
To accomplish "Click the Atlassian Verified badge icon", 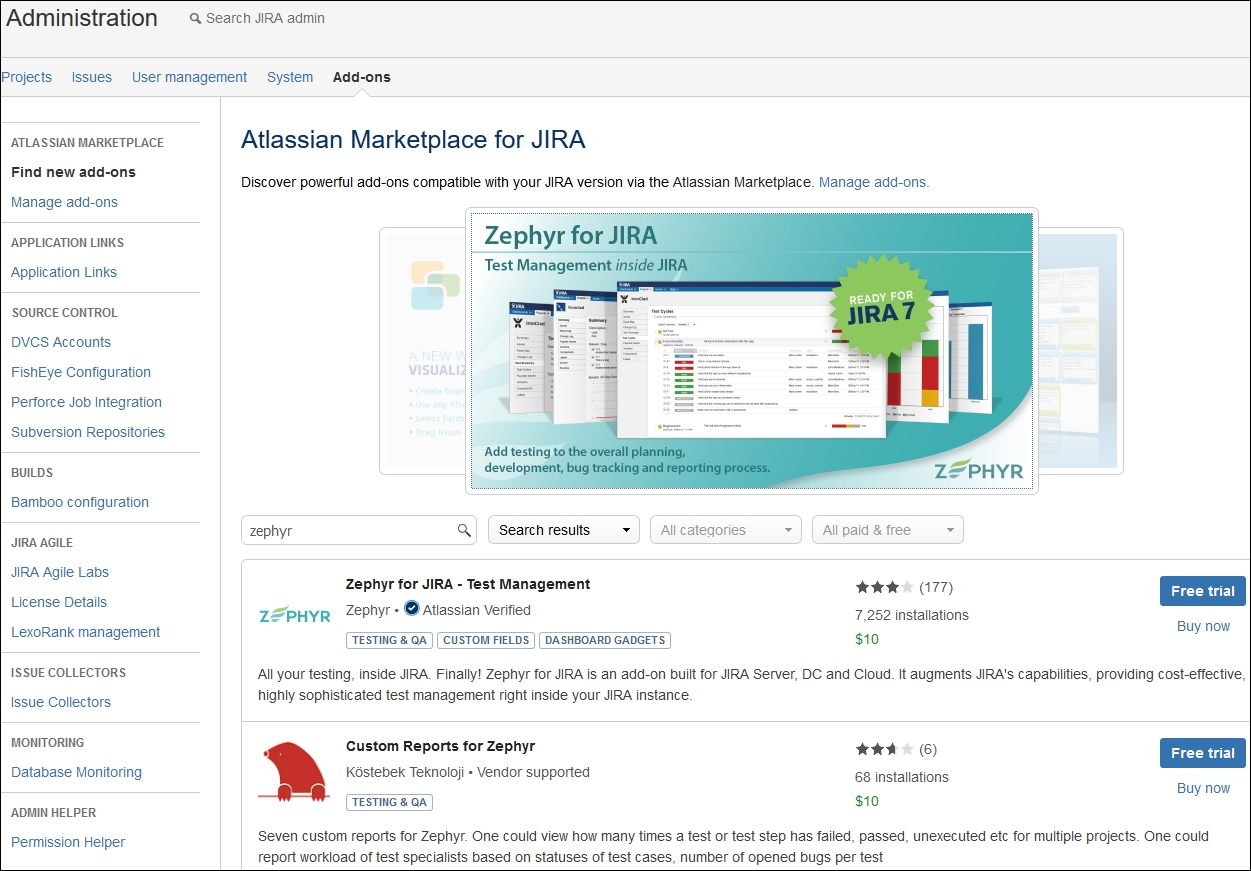I will [411, 610].
